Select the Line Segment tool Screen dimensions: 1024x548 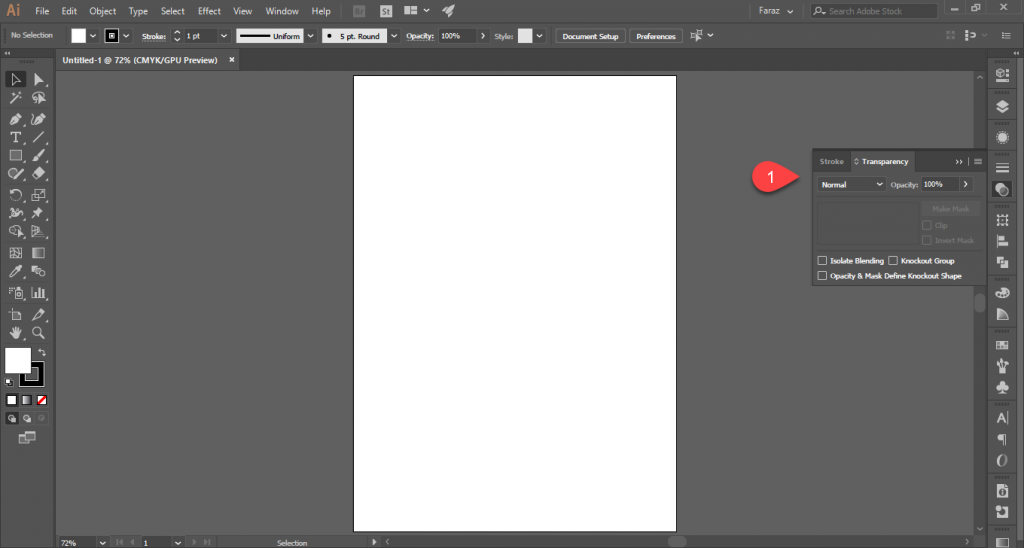tap(39, 137)
